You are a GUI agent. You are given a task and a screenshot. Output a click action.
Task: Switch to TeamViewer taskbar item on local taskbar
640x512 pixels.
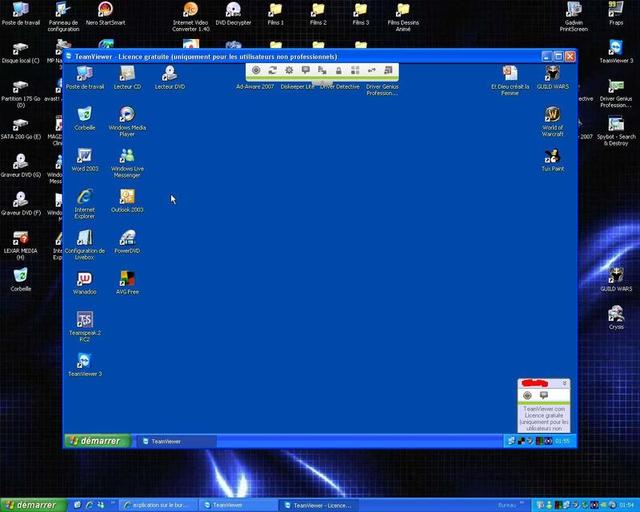point(239,505)
